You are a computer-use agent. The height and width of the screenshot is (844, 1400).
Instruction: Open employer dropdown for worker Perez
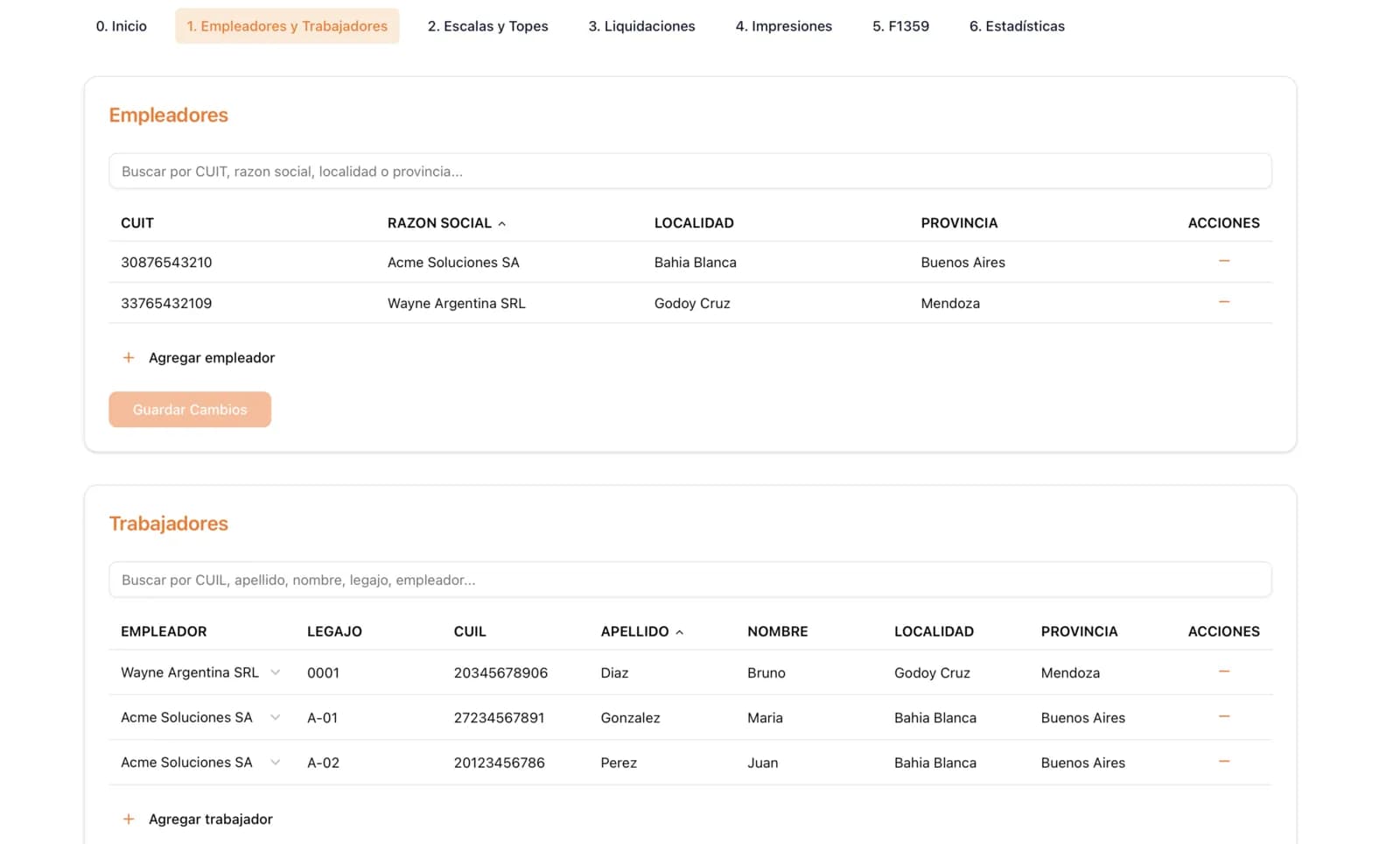[x=276, y=763]
